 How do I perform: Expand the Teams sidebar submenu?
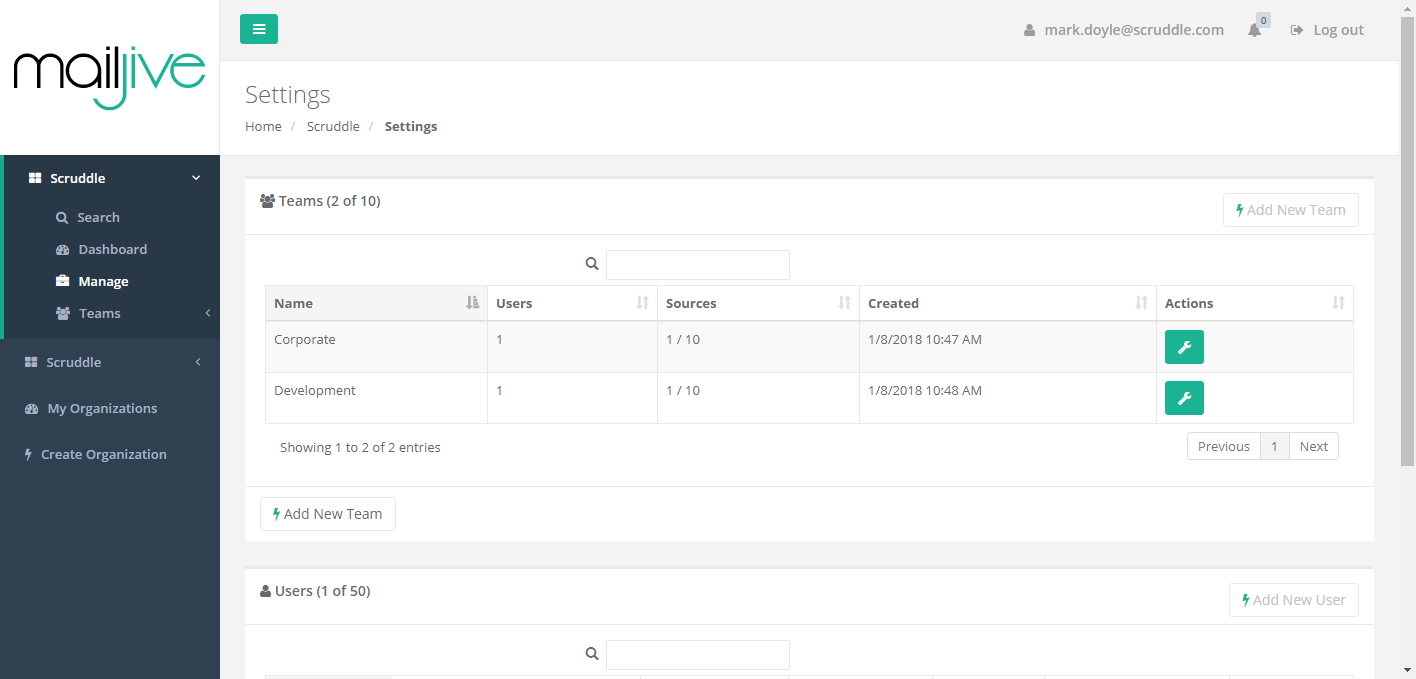tap(100, 313)
